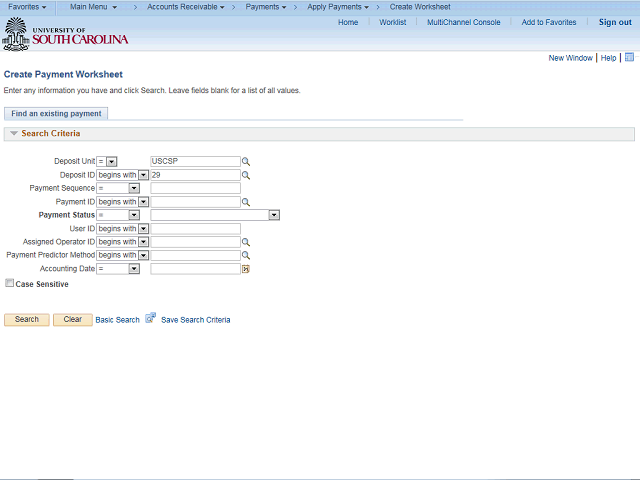Open the MultiChannel Console link
Image resolution: width=640 pixels, height=480 pixels.
click(x=464, y=22)
